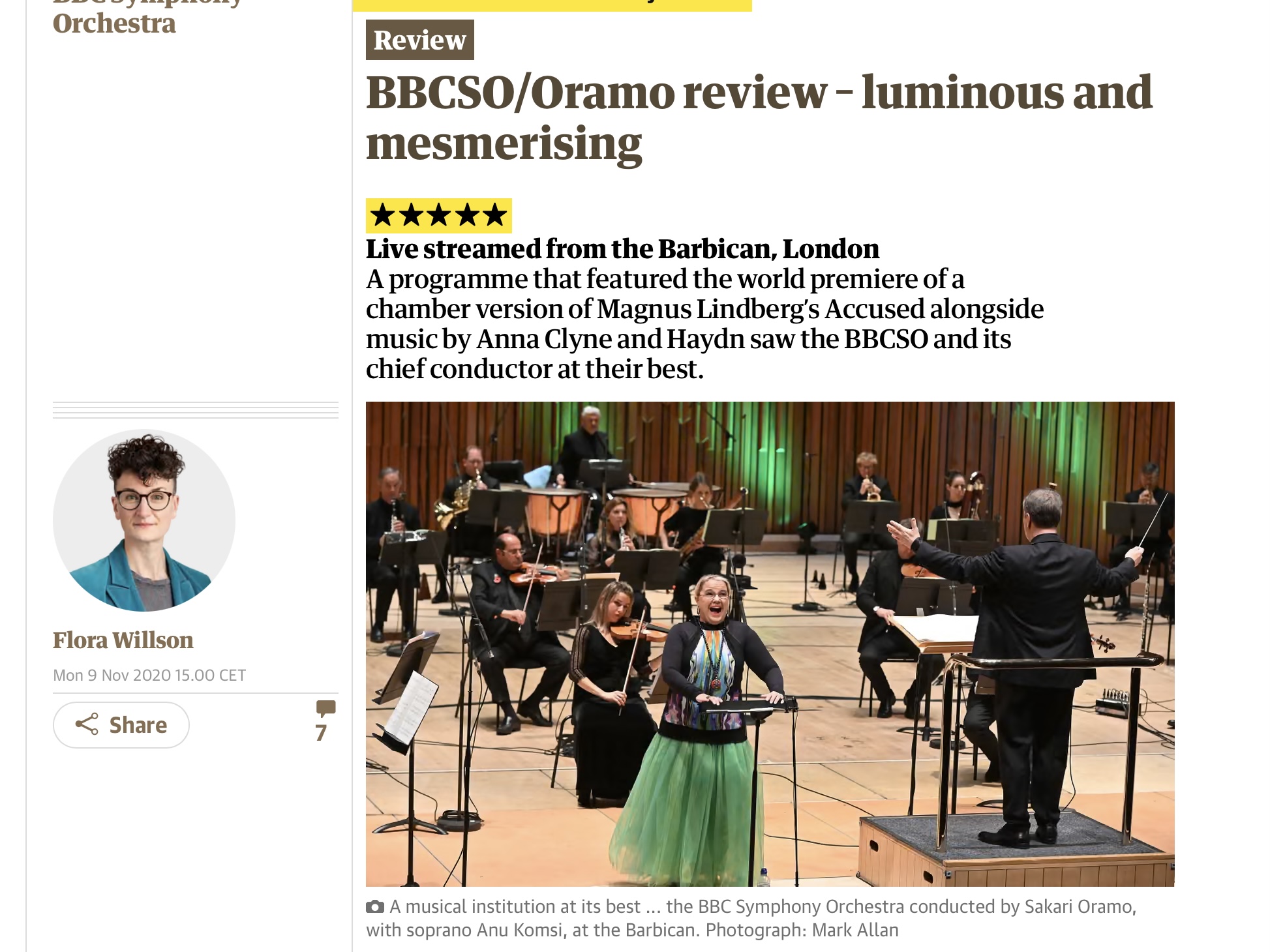Click the fifth star in the rating
Image resolution: width=1270 pixels, height=952 pixels.
click(x=495, y=215)
